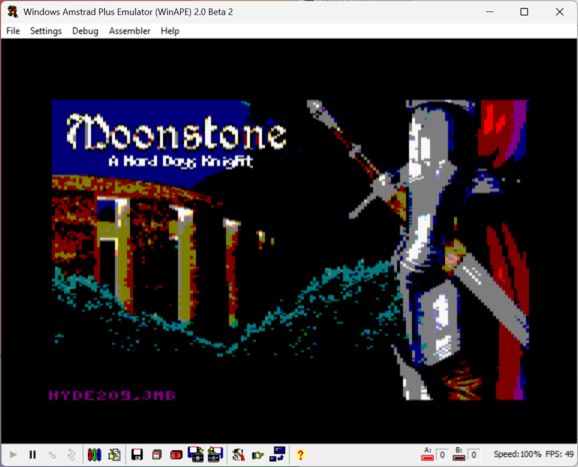This screenshot has height=467, width=578.
Task: Click the clipboard paste/auto-type icon
Action: pyautogui.click(x=114, y=454)
